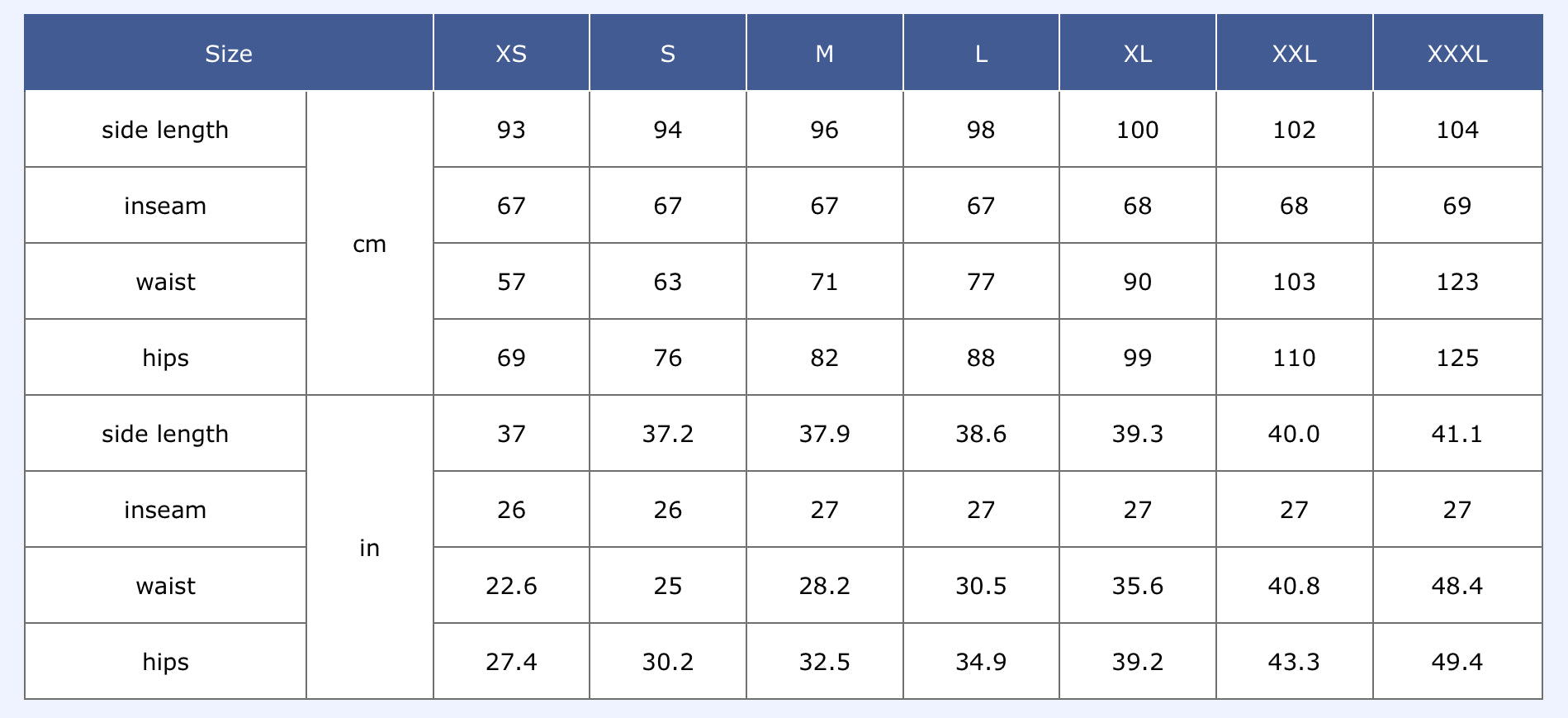The width and height of the screenshot is (1568, 718).
Task: Select the side length row label in centimeters
Action: tap(165, 131)
